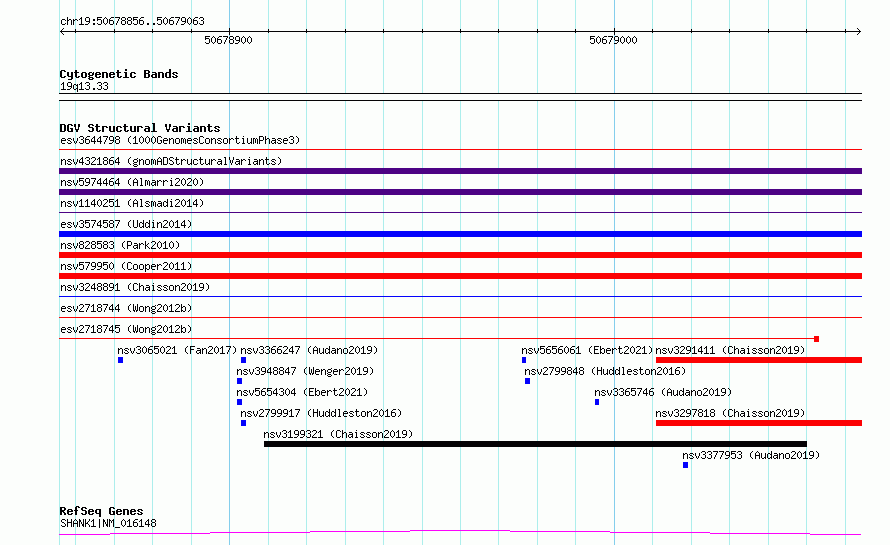Image resolution: width=890 pixels, height=545 pixels.
Task: Click the small red marker on esv2718745 line
Action: coord(816,339)
